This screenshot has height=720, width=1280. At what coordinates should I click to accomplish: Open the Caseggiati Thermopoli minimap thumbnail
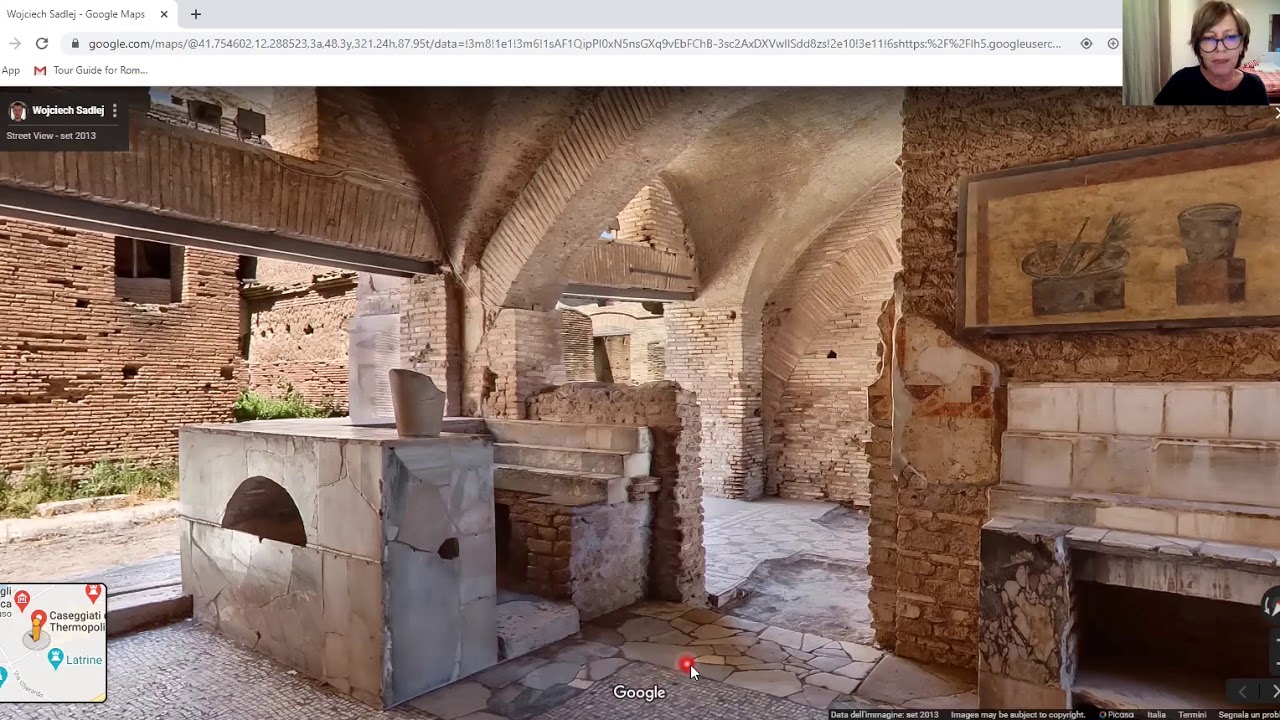53,643
